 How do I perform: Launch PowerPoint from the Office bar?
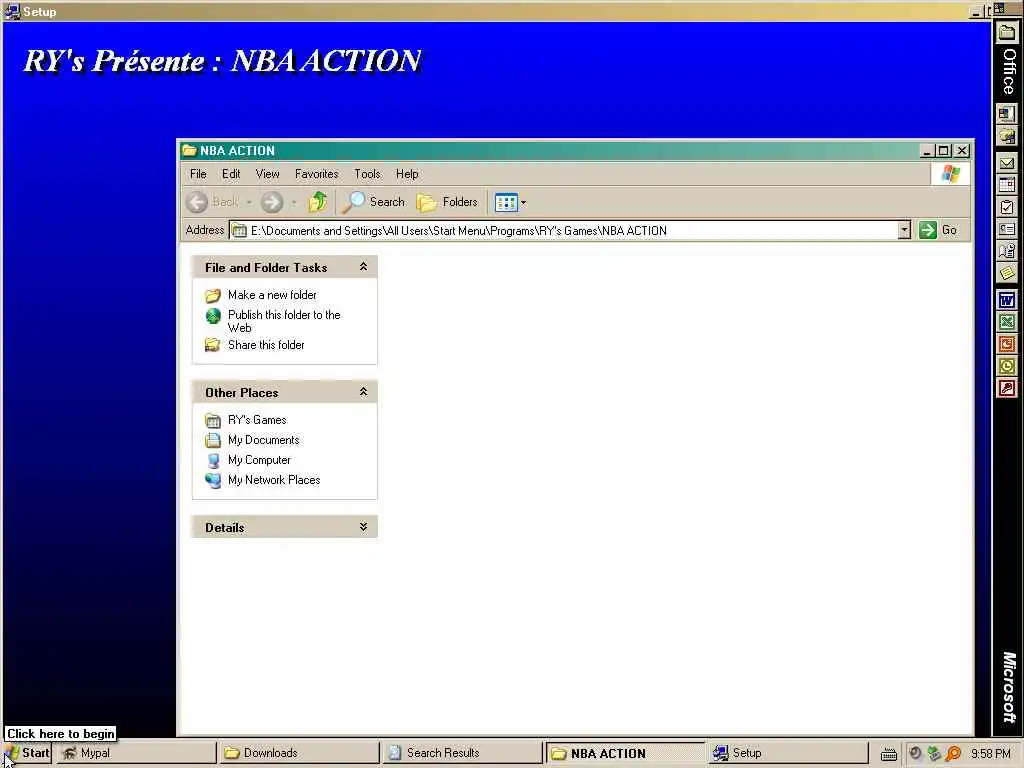[x=1007, y=344]
